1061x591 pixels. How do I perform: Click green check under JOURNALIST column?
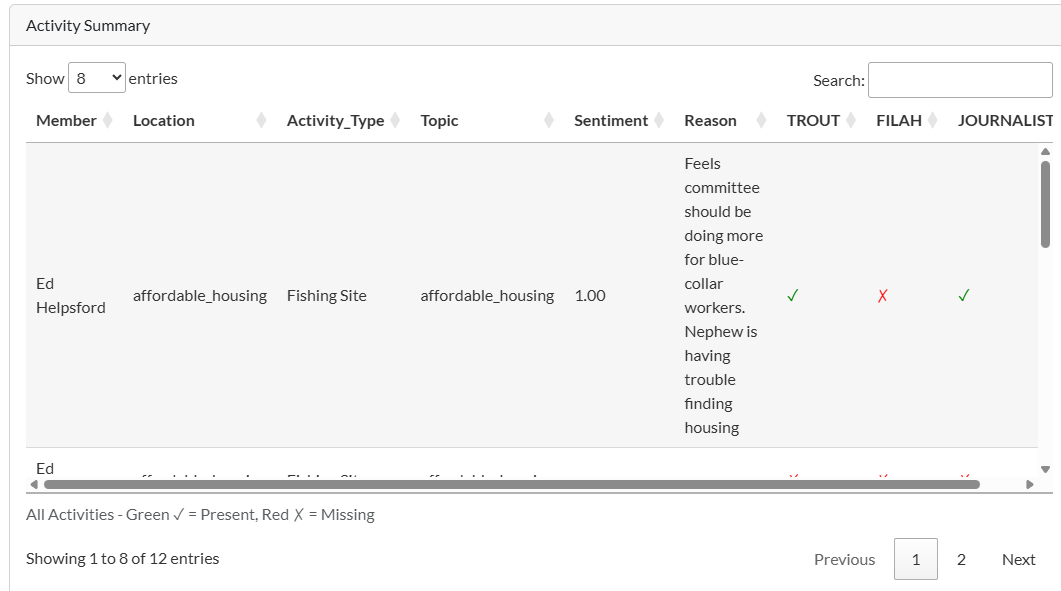964,296
